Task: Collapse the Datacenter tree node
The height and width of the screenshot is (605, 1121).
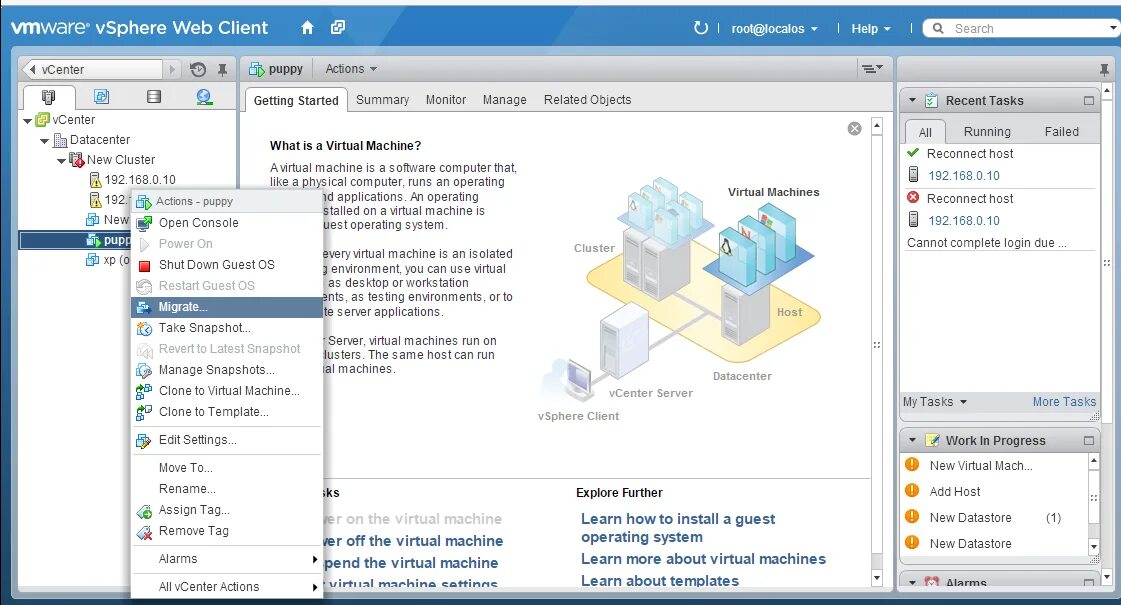Action: point(44,141)
